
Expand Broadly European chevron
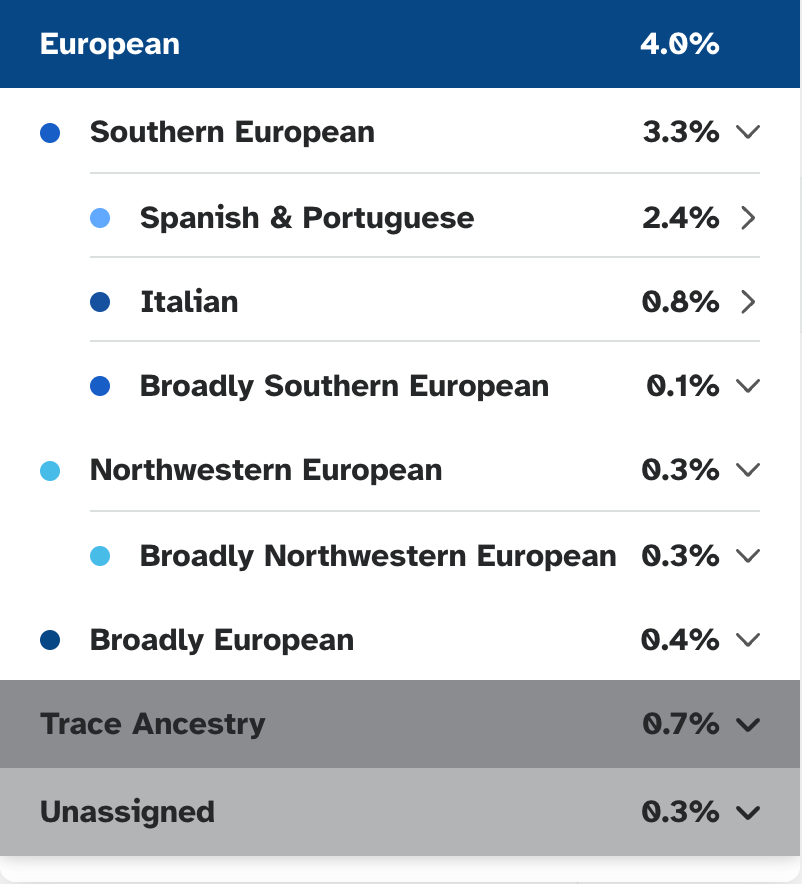click(x=748, y=640)
